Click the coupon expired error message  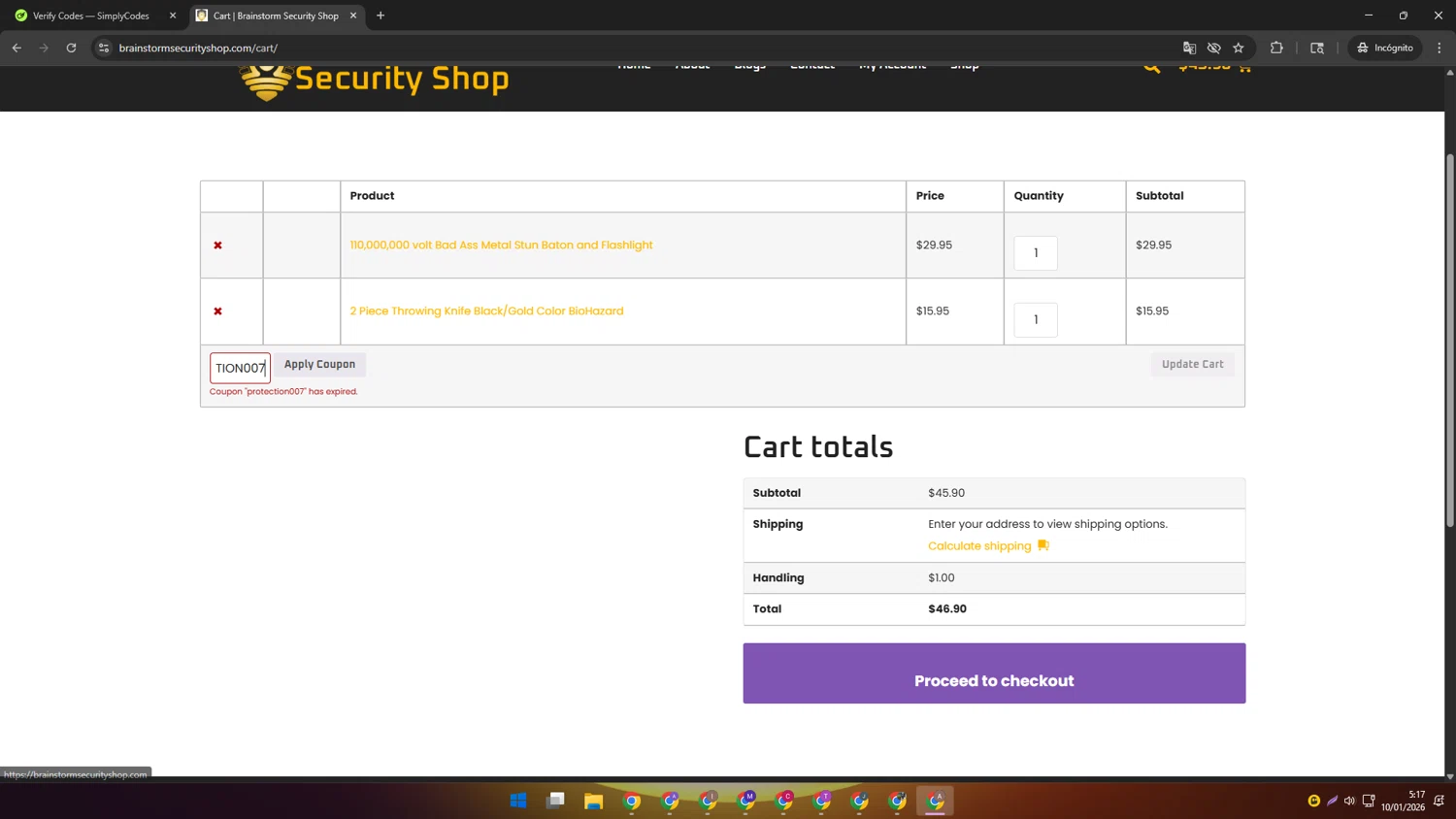pyautogui.click(x=283, y=391)
